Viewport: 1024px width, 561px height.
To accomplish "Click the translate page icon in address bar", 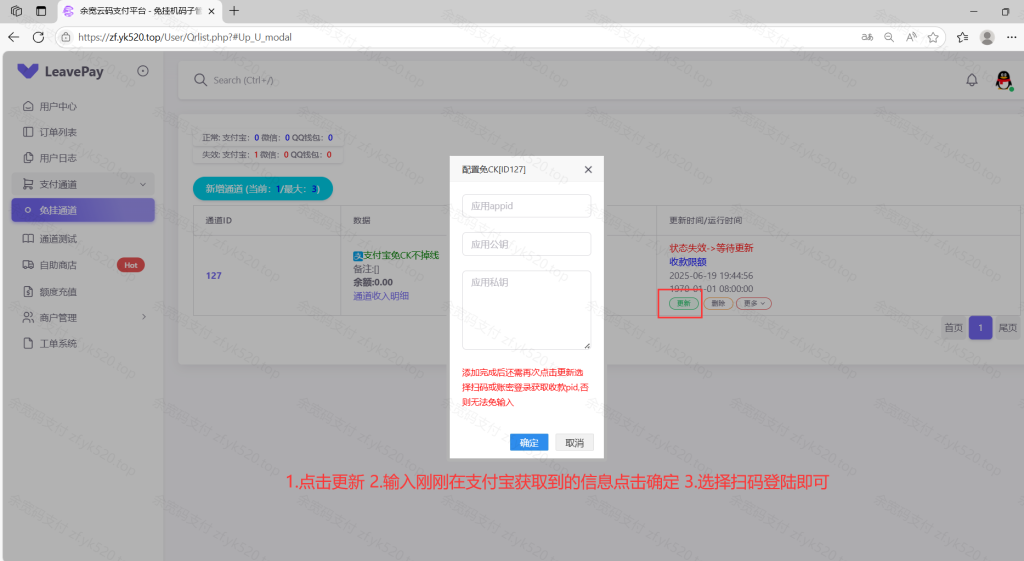I will coord(867,37).
